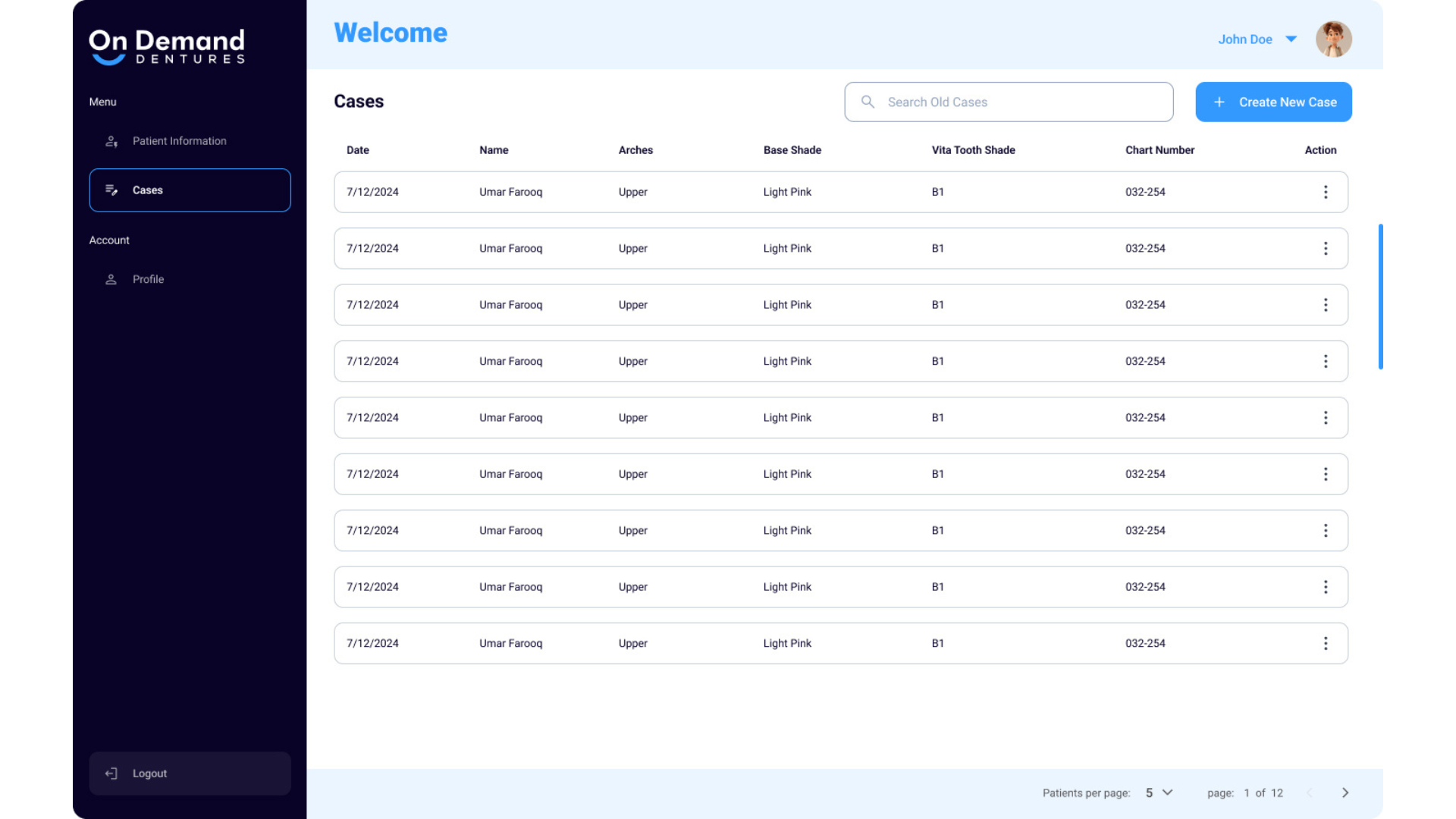Click the Patient Information sidebar icon
The height and width of the screenshot is (819, 1456).
[x=111, y=141]
